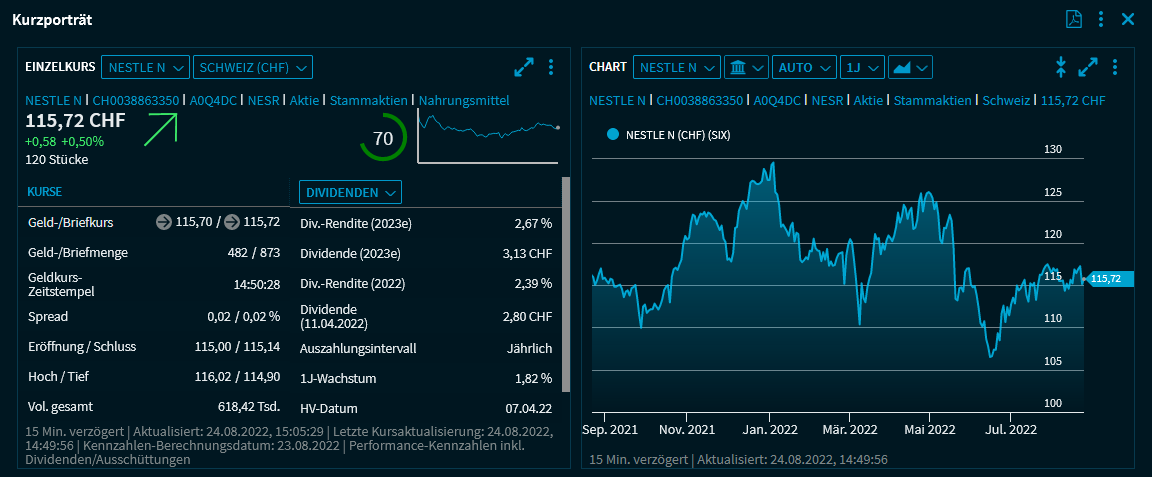Open the DIVIDENDEN dropdown
This screenshot has height=477, width=1152.
click(x=350, y=191)
